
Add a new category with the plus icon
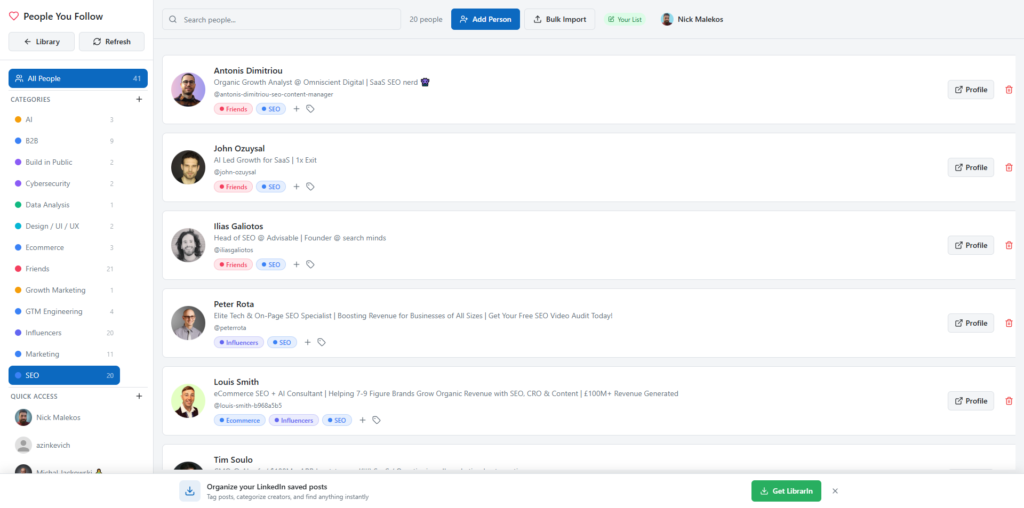pyautogui.click(x=139, y=100)
